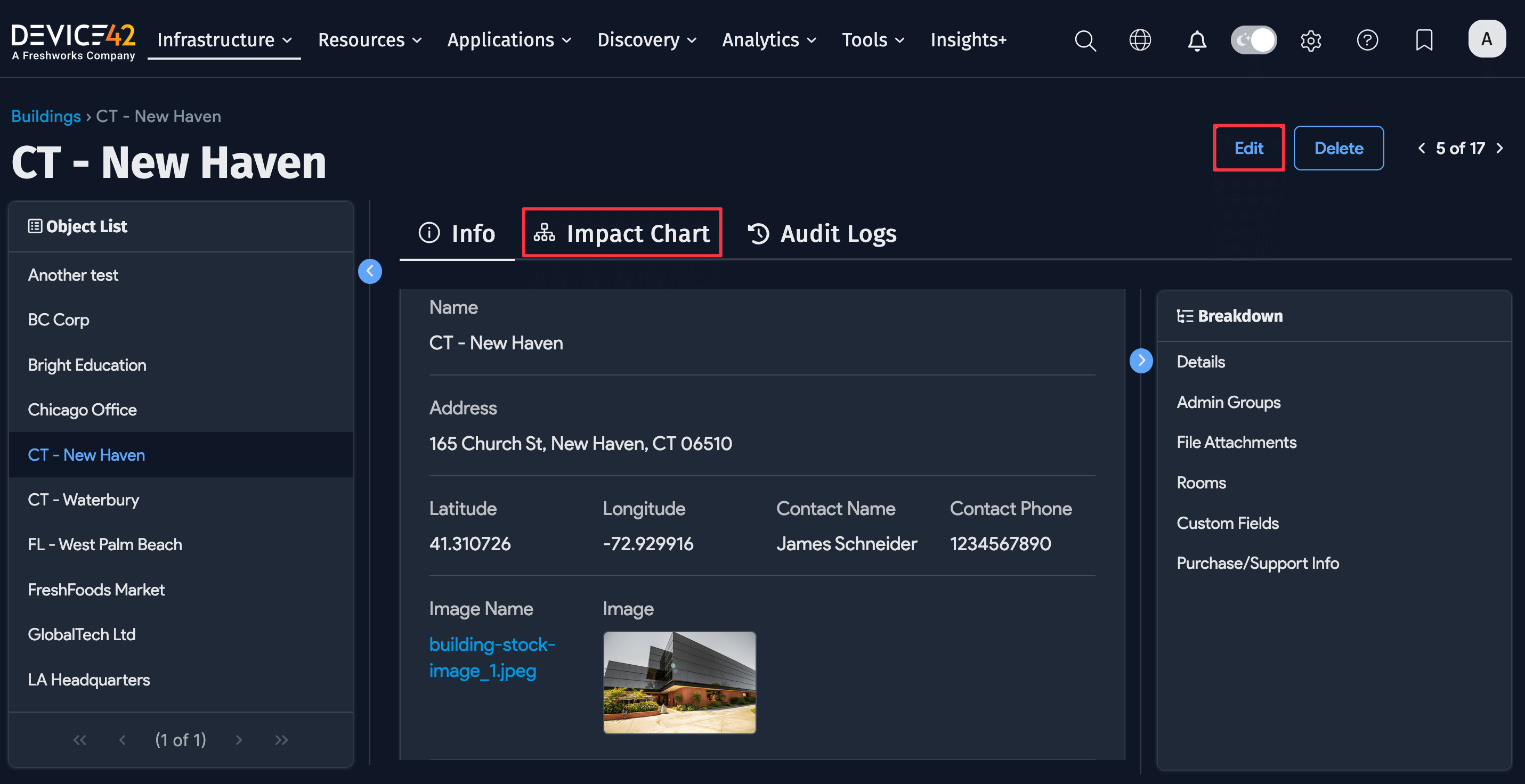The image size is (1525, 784).
Task: Click the globe language icon
Action: coord(1140,40)
